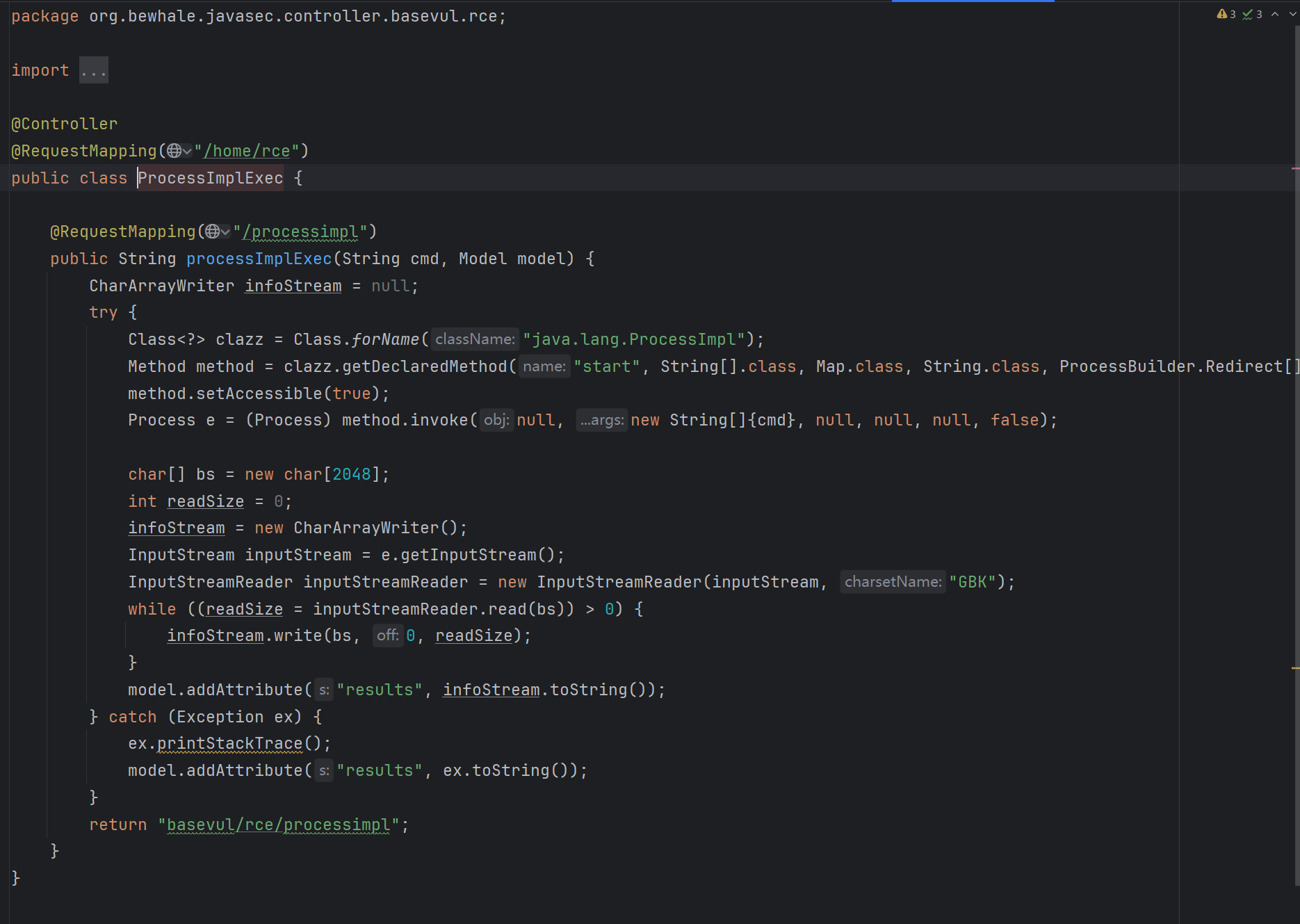Image resolution: width=1300 pixels, height=924 pixels.
Task: Go to previous highlighted problem with up arrow
Action: point(1275,14)
